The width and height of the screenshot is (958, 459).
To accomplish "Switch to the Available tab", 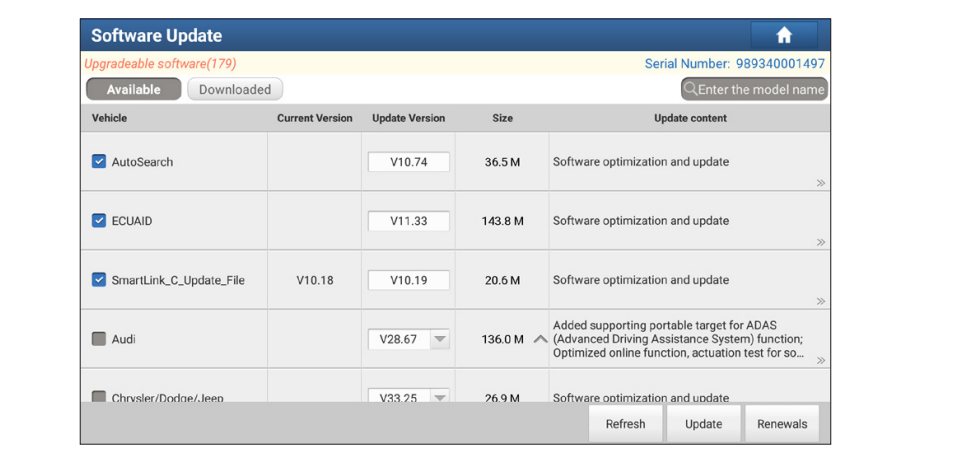I will [133, 89].
